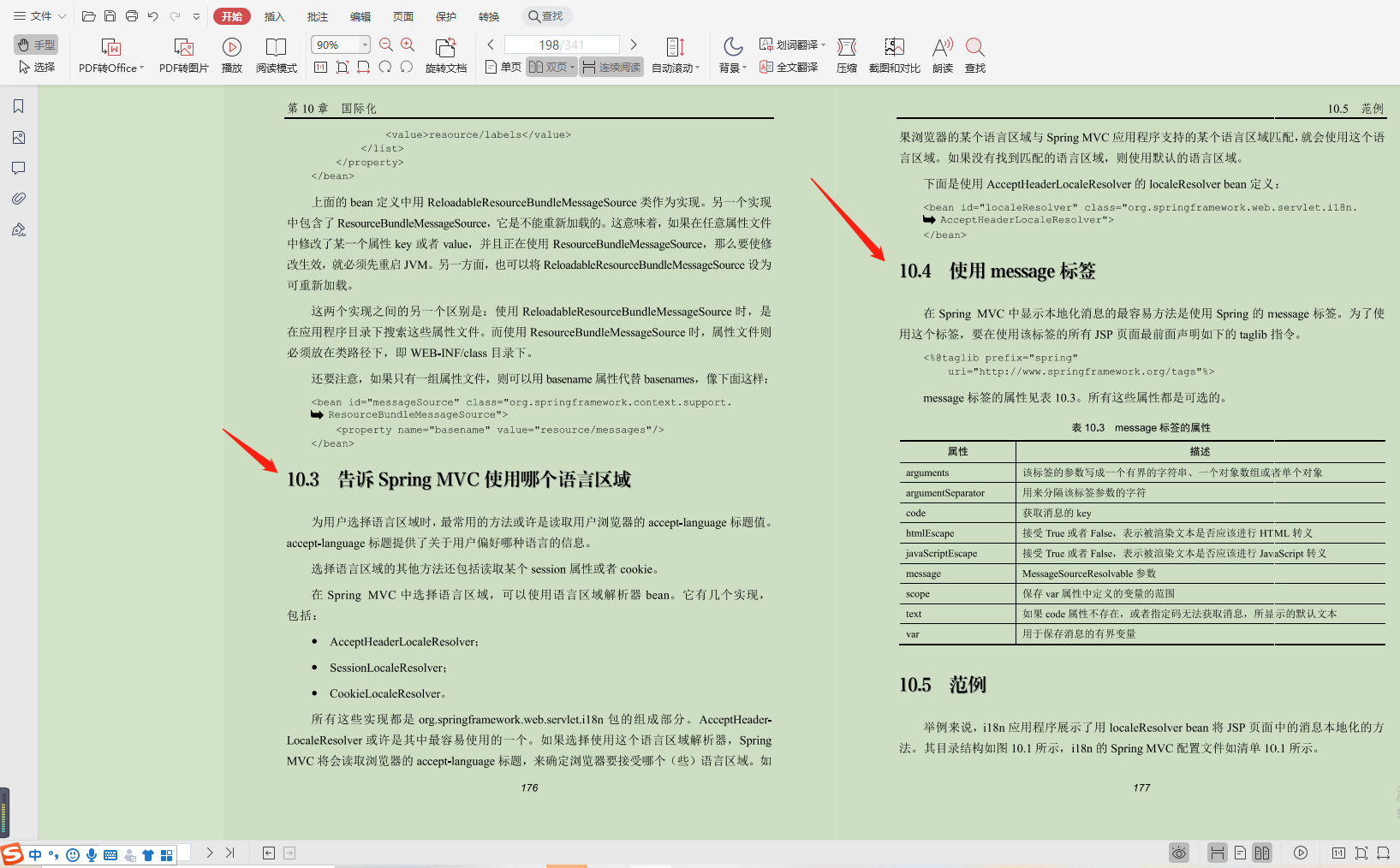Screen dimensions: 1400x868
Task: Open the 90% zoom level dropdown
Action: pos(365,45)
